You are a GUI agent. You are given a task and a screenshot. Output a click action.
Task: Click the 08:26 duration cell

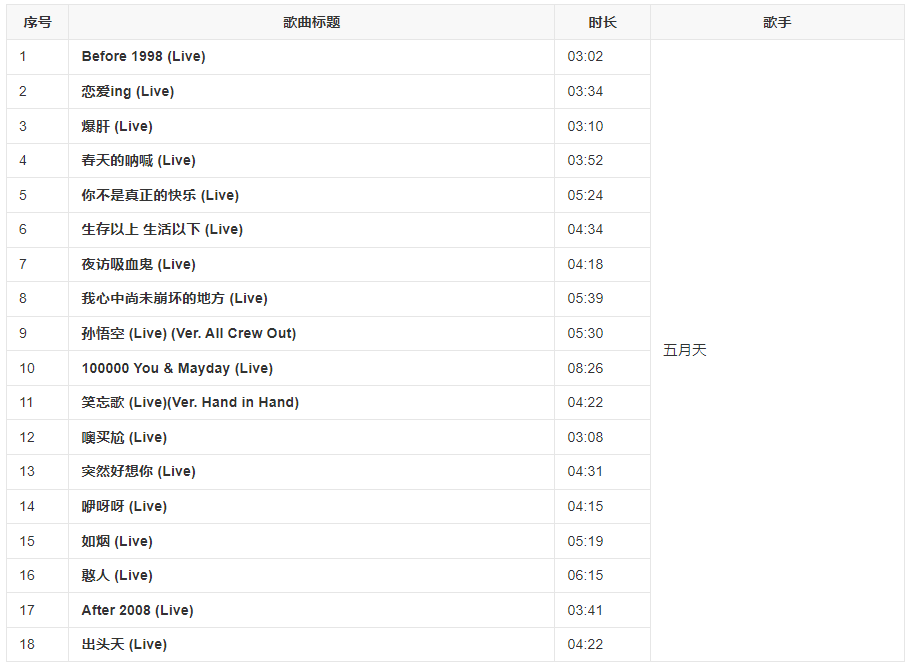(x=585, y=368)
